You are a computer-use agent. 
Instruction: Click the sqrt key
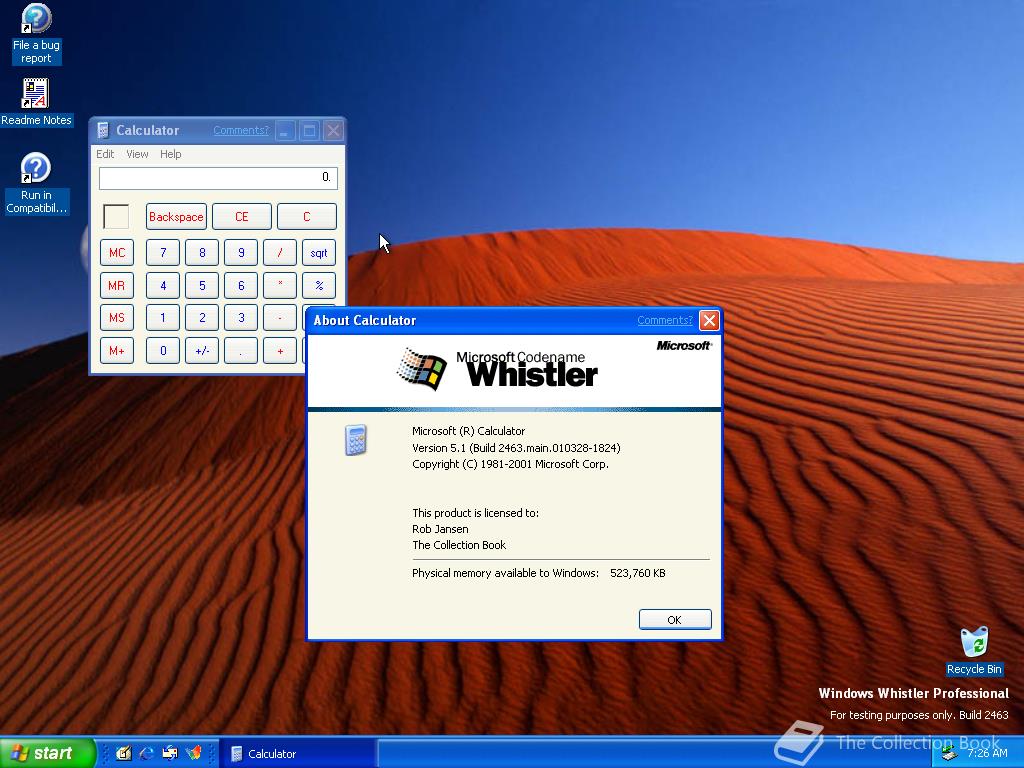coord(319,253)
